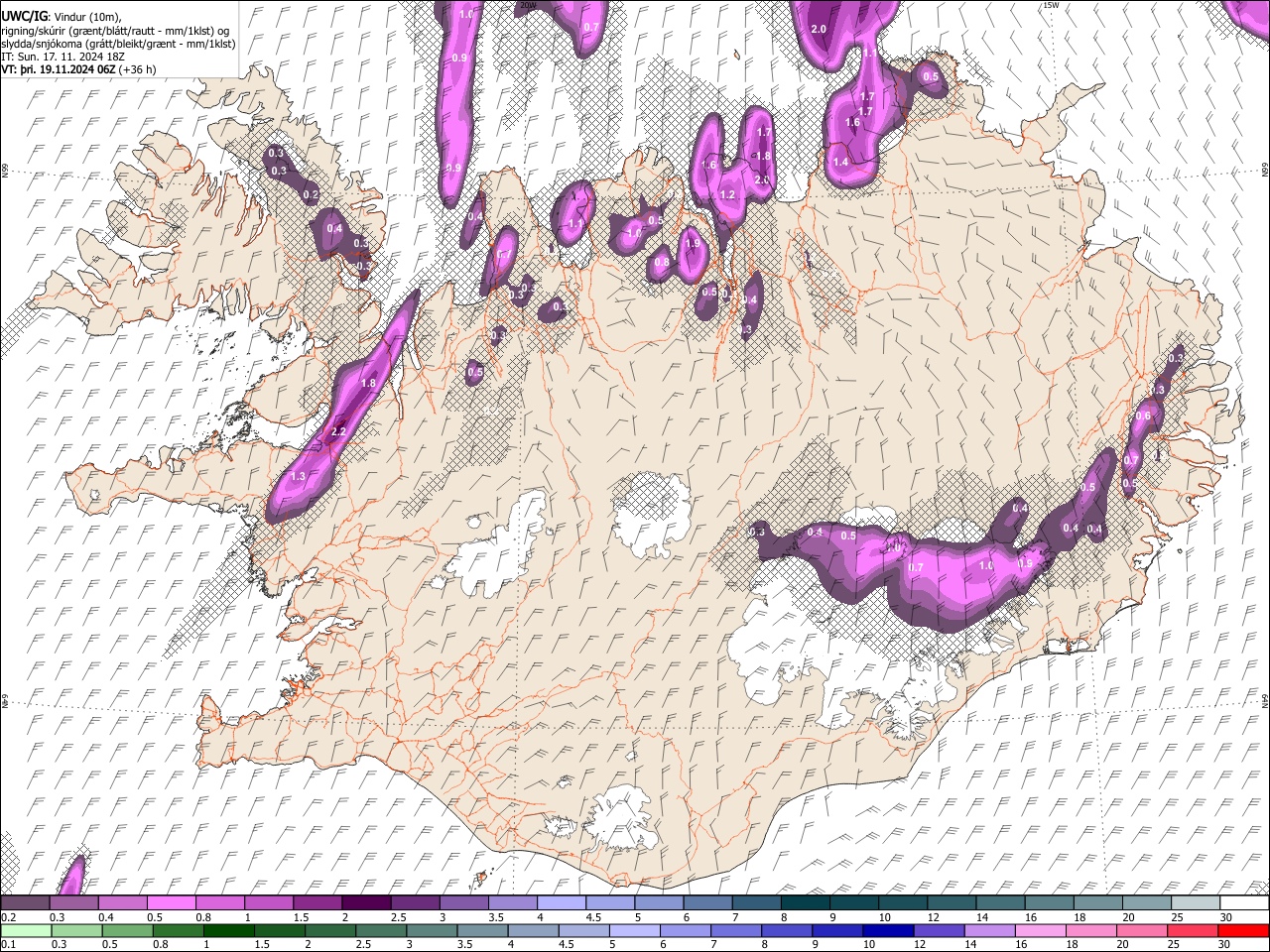1270x952 pixels.
Task: Click the '2.2' precipitation value on the map
Action: tap(338, 431)
